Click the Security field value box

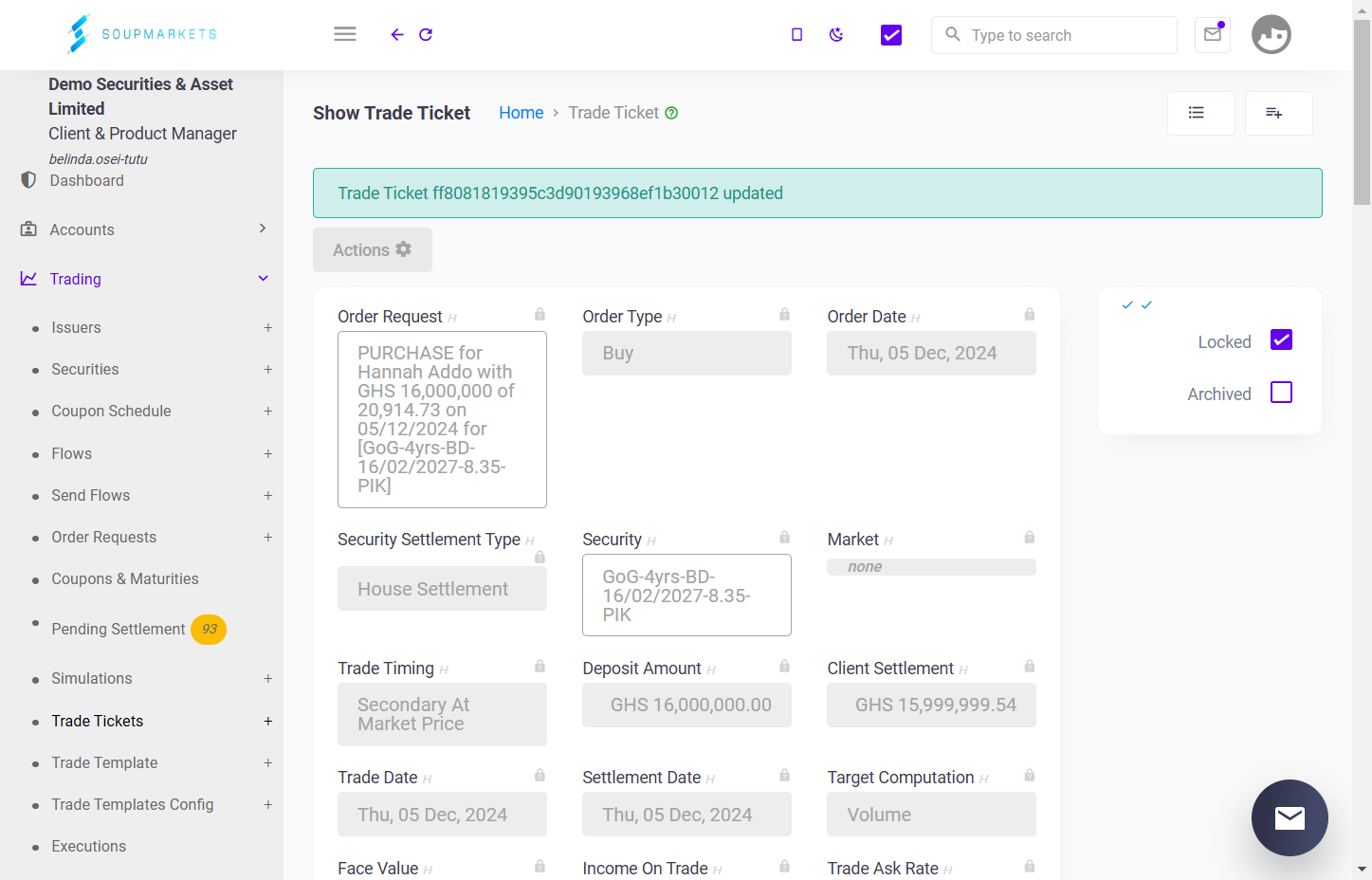[x=686, y=595]
